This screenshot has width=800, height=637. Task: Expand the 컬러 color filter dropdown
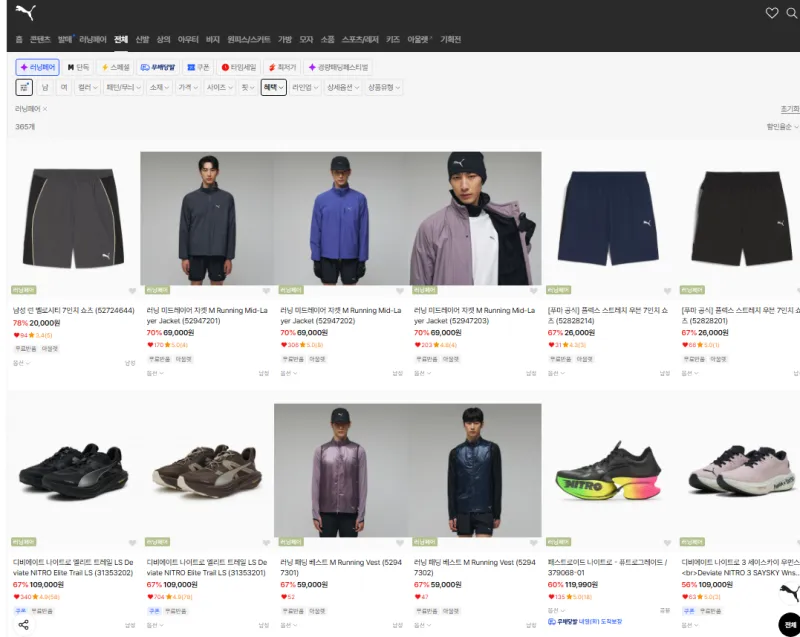[88, 87]
